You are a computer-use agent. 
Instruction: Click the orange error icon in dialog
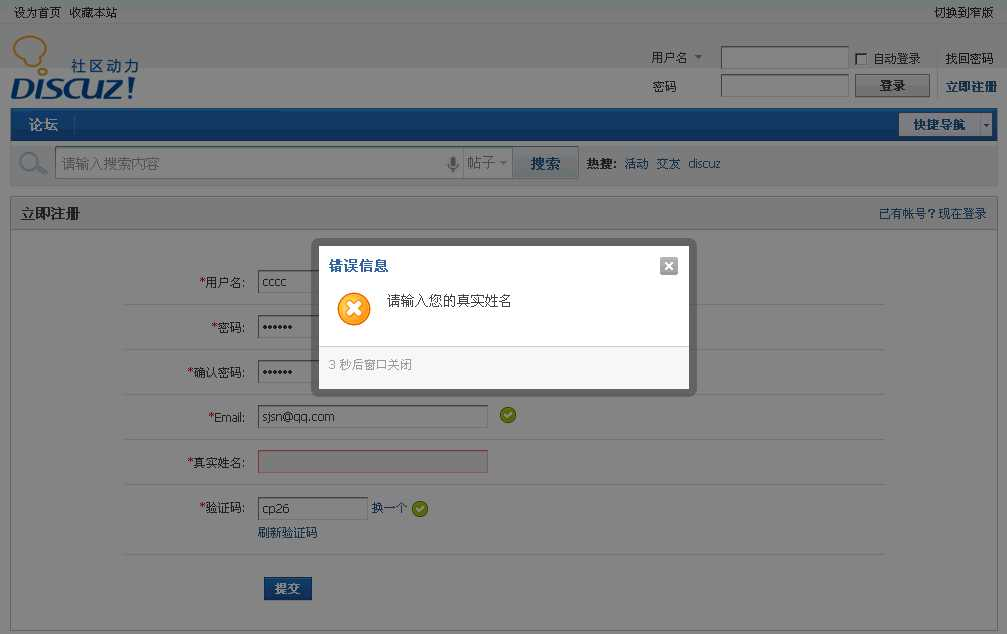pos(354,309)
